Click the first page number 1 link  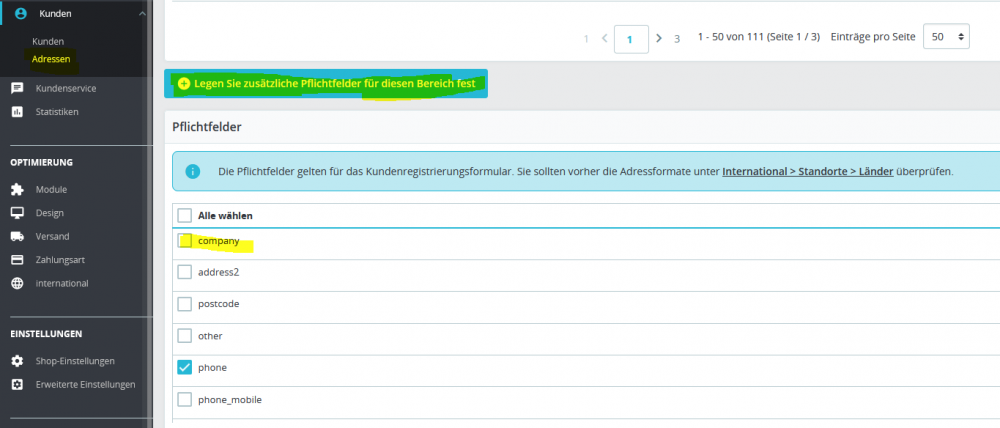coord(586,39)
